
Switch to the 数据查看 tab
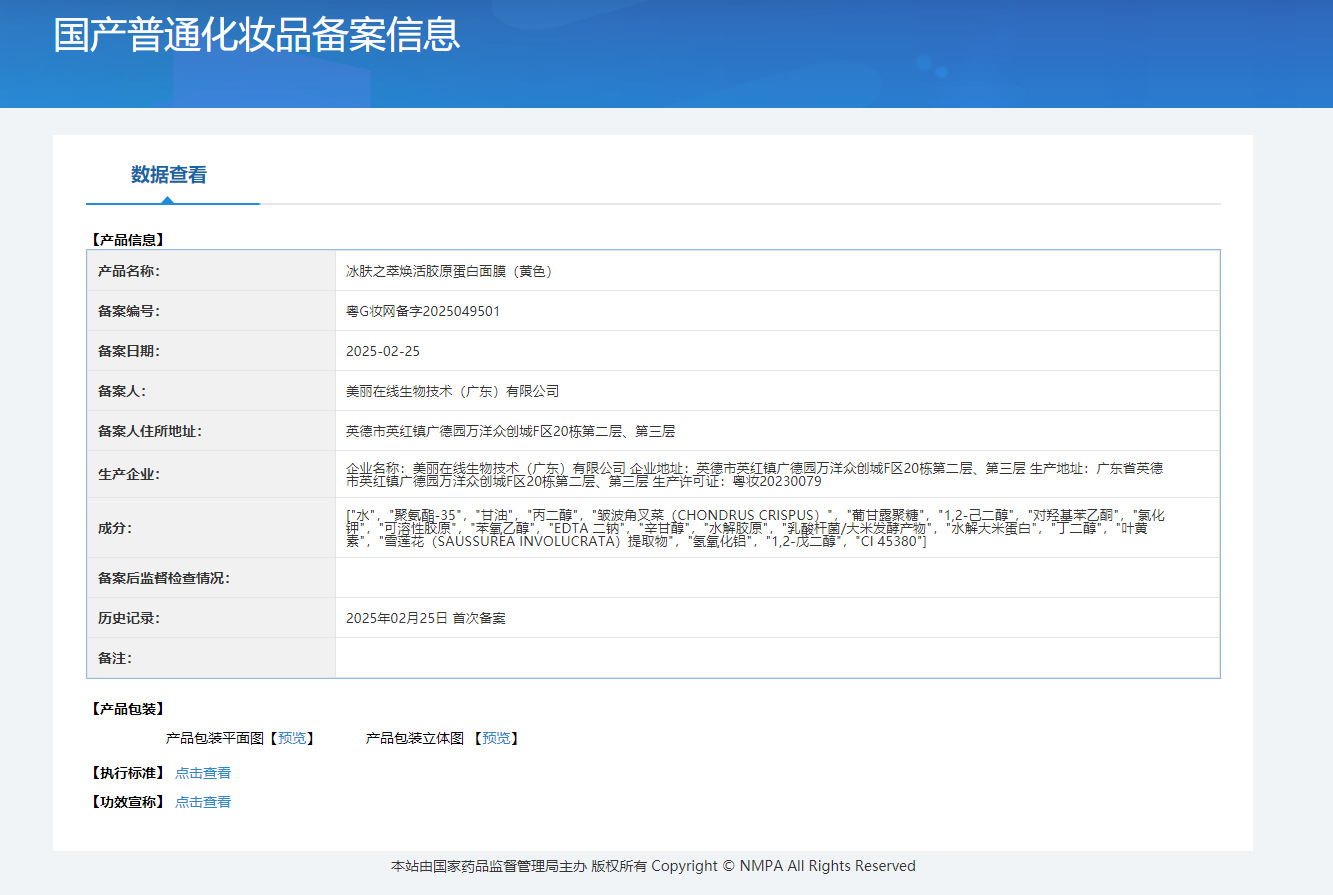pyautogui.click(x=169, y=175)
